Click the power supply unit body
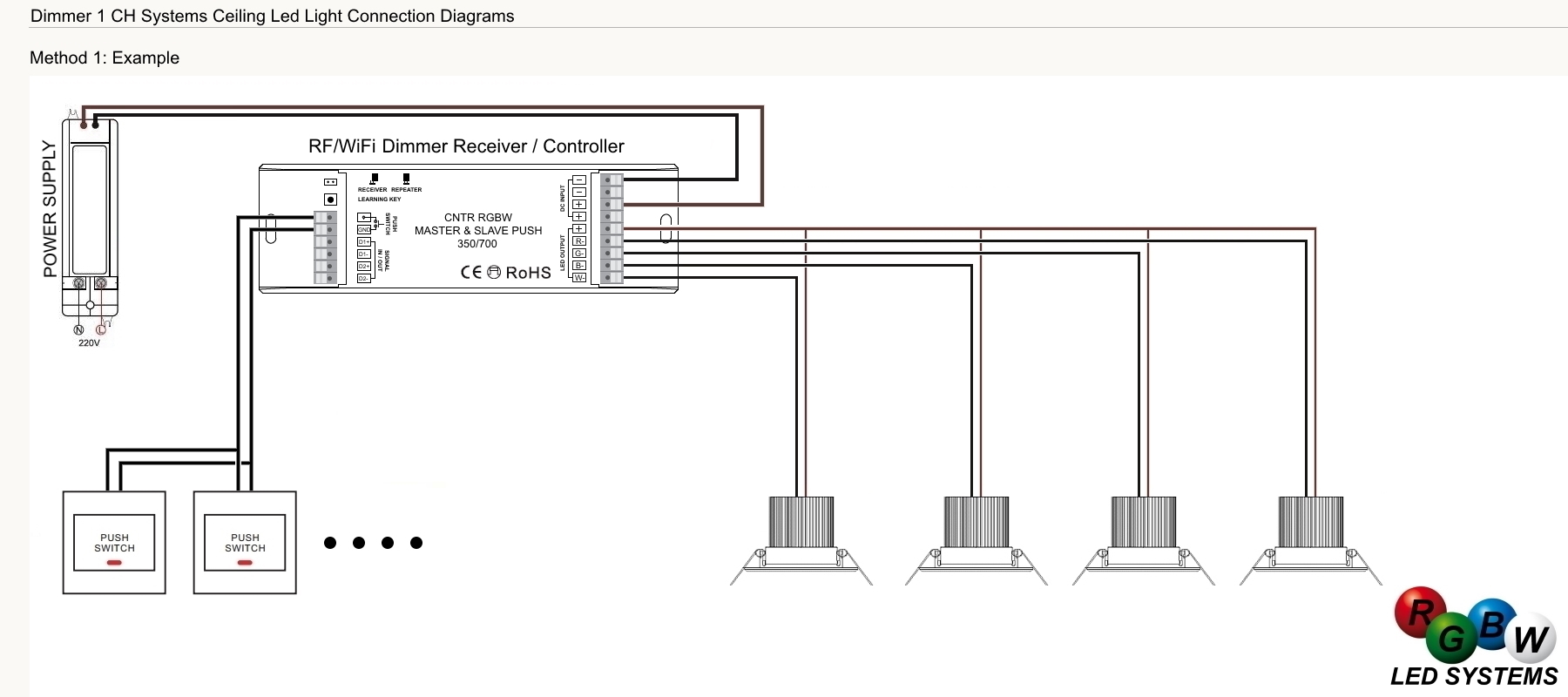This screenshot has height=697, width=1568. tap(90, 209)
